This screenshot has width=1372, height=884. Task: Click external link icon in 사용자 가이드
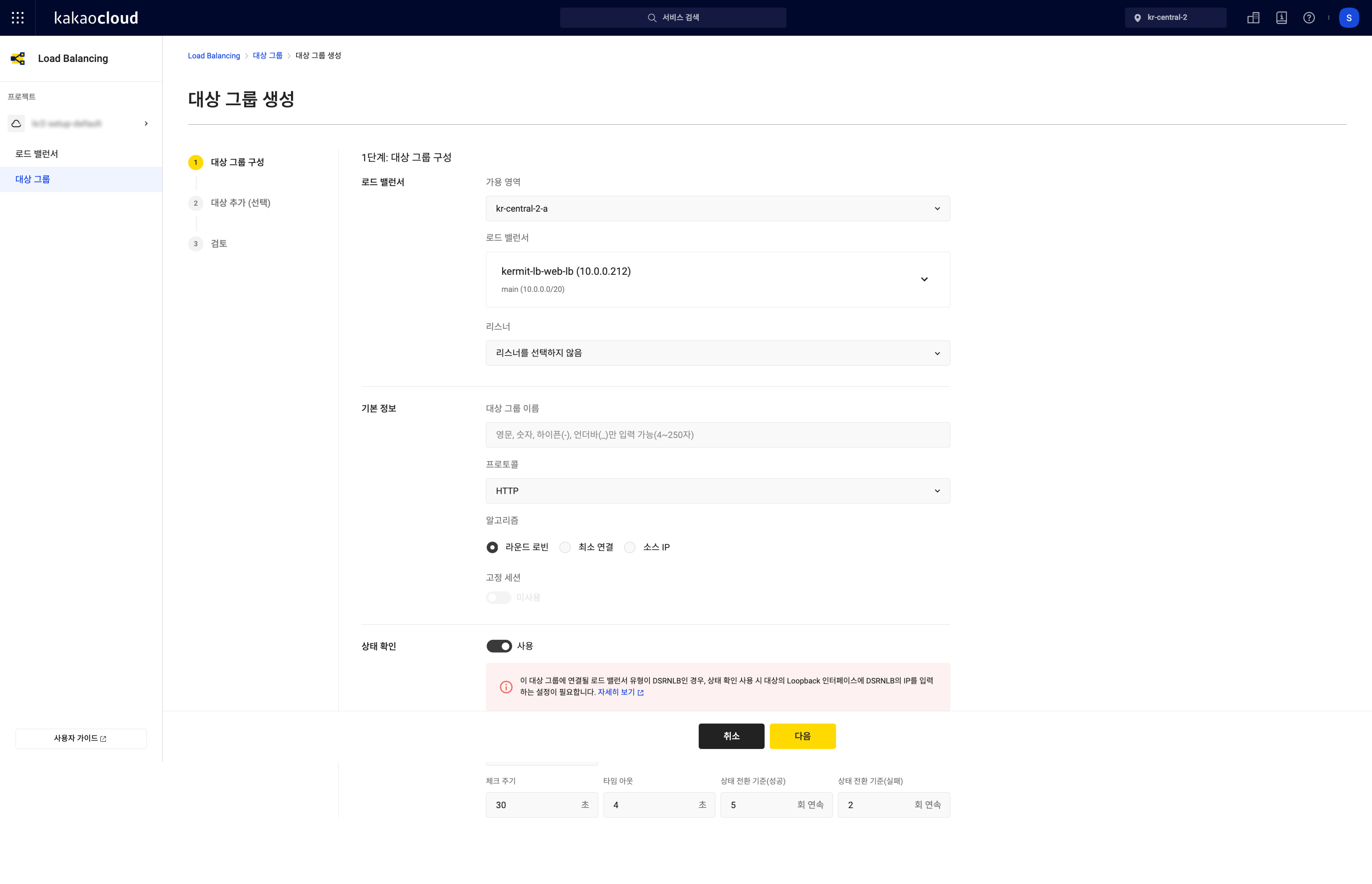click(x=103, y=739)
